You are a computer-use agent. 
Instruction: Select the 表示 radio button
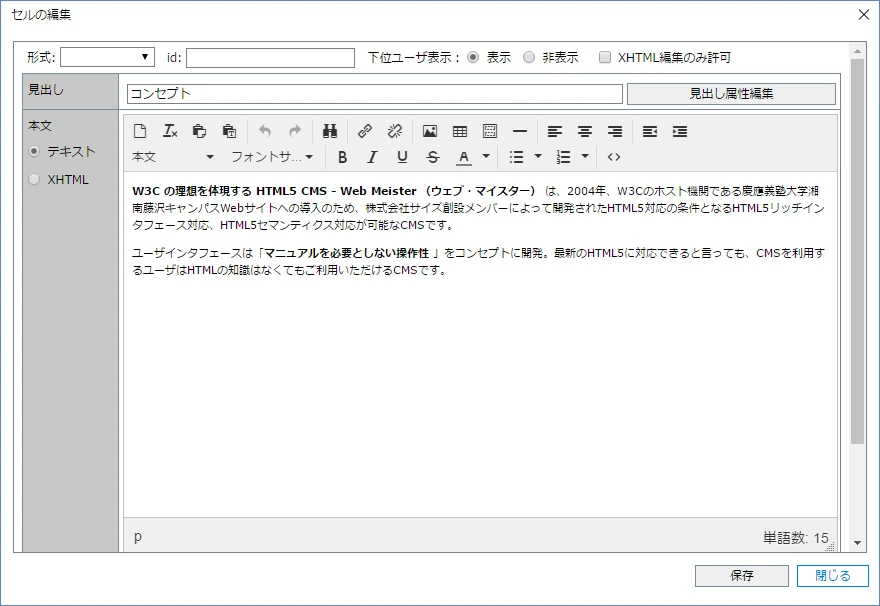[x=473, y=57]
